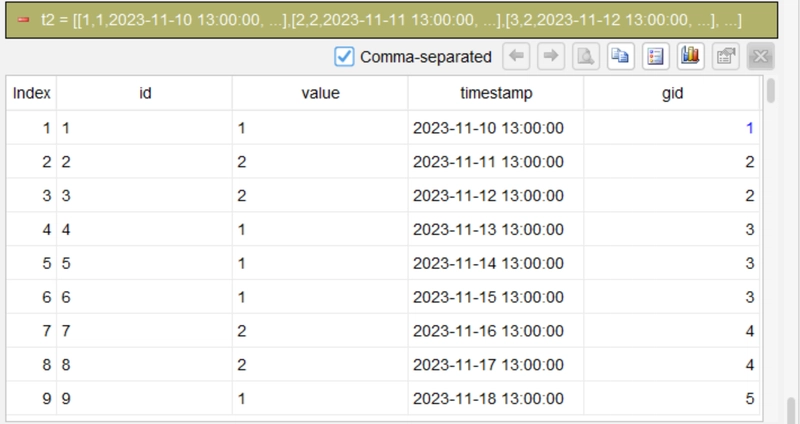Click the back arrow navigation icon
The height and width of the screenshot is (424, 800).
pyautogui.click(x=516, y=56)
